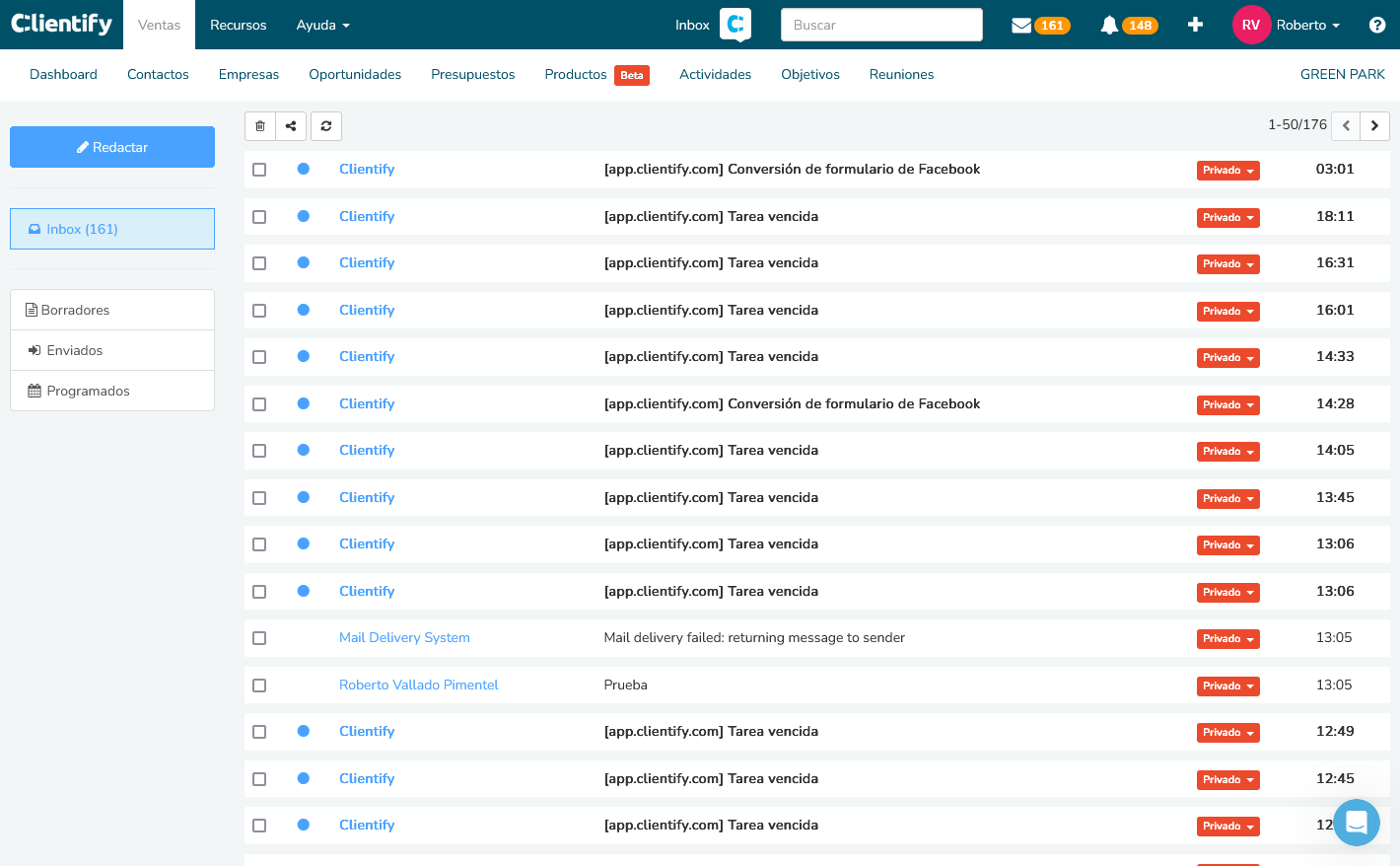Open the question mark help icon

[1377, 25]
